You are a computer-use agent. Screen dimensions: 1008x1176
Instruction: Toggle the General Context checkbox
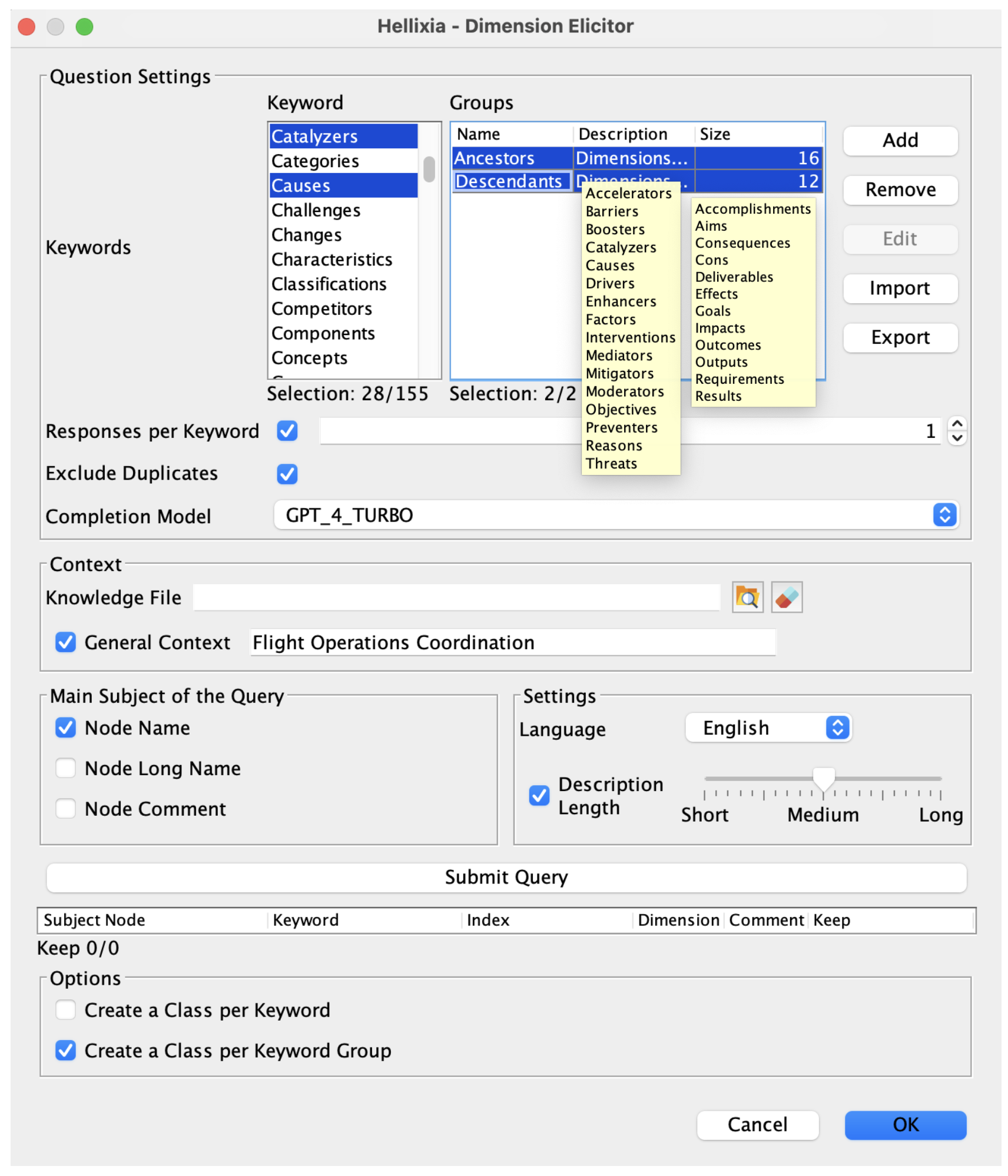coord(65,642)
